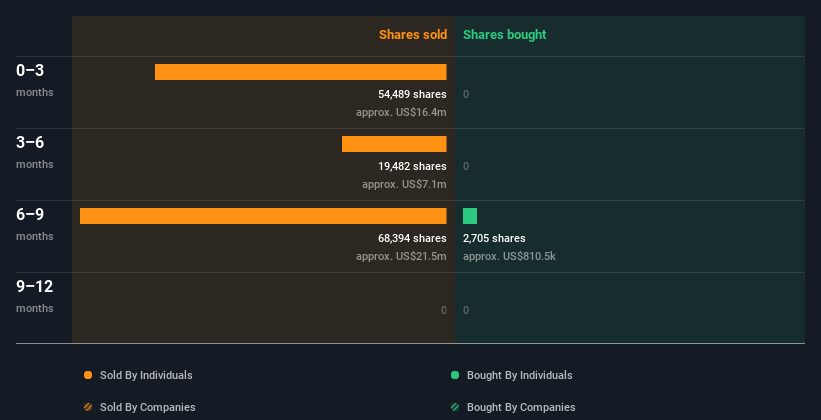This screenshot has width=821, height=420.
Task: Click the Bought By Individuals legend label
Action: click(519, 375)
